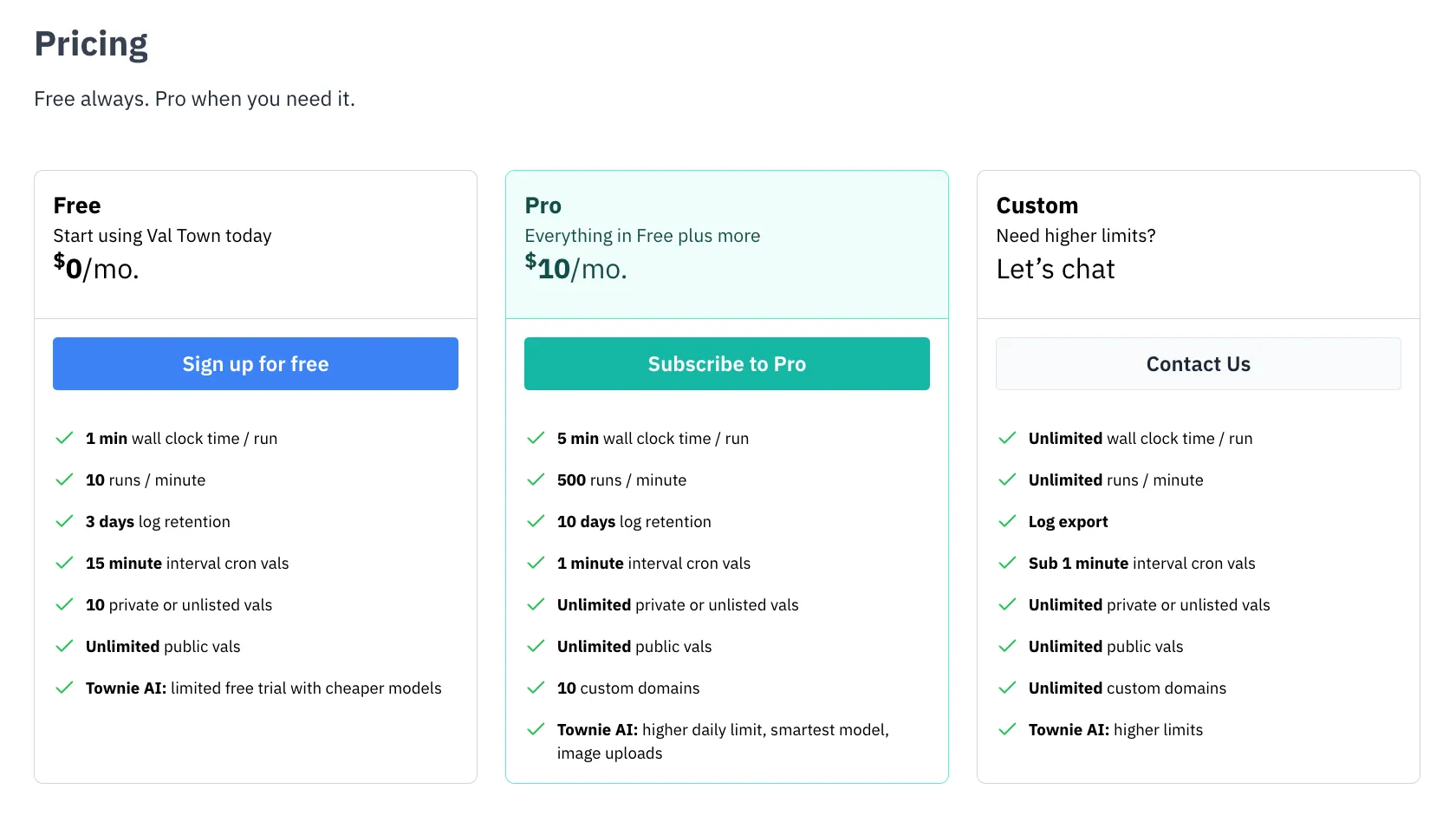The height and width of the screenshot is (822, 1456).
Task: Click the Sign up for free button
Action: point(255,363)
